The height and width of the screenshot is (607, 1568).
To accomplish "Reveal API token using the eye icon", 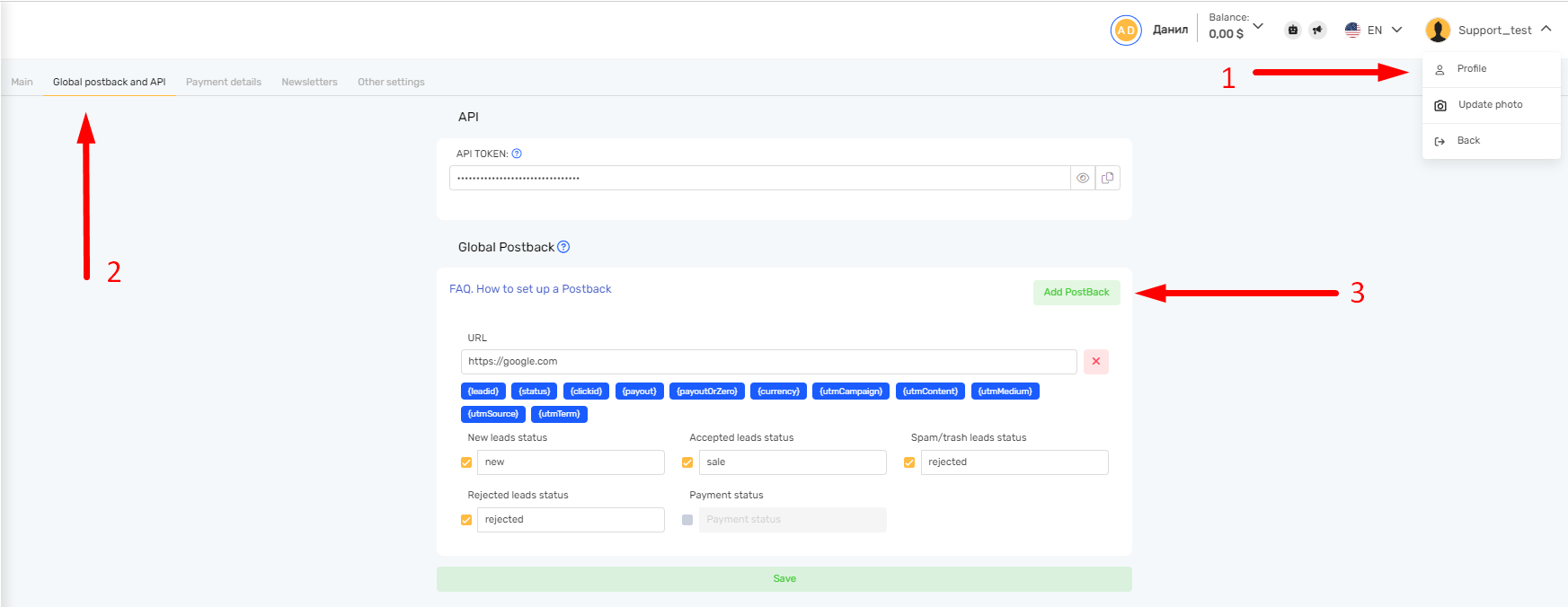I will tap(1083, 178).
